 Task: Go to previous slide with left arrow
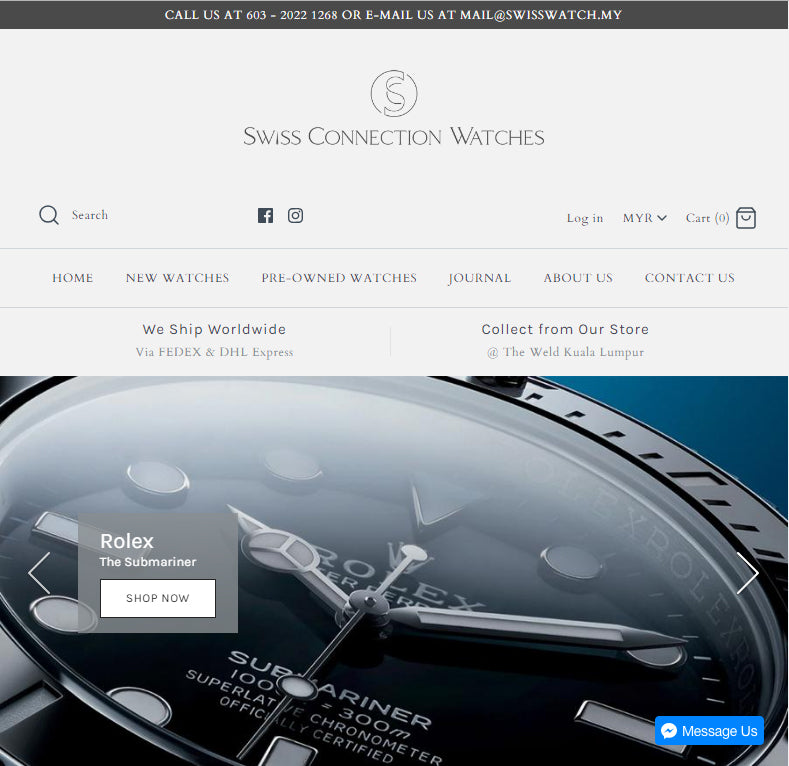39,573
